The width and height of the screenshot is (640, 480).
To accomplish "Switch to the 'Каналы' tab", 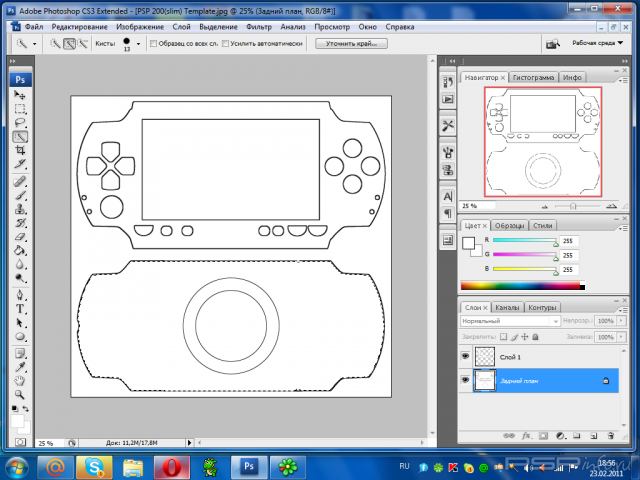I will coord(507,307).
